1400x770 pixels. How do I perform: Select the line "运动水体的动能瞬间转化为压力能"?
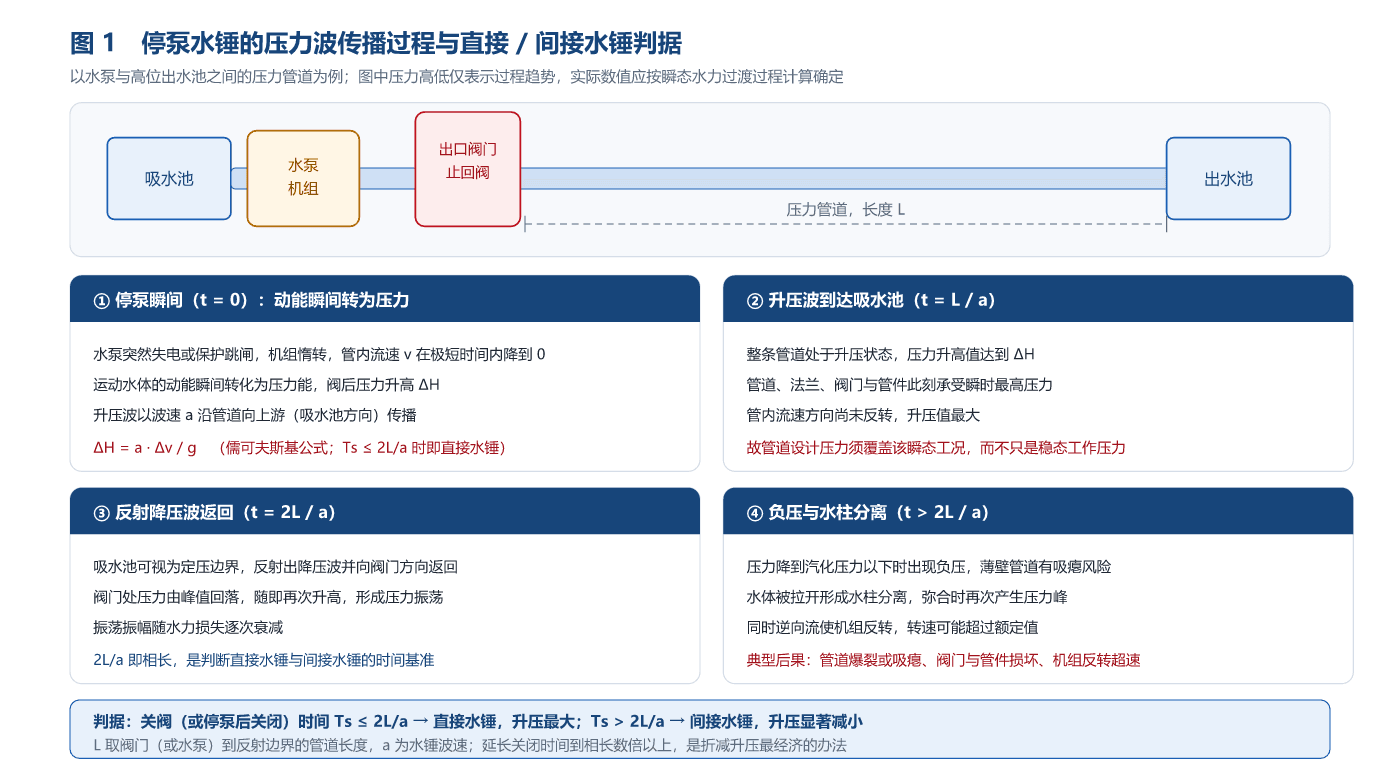pyautogui.click(x=267, y=385)
